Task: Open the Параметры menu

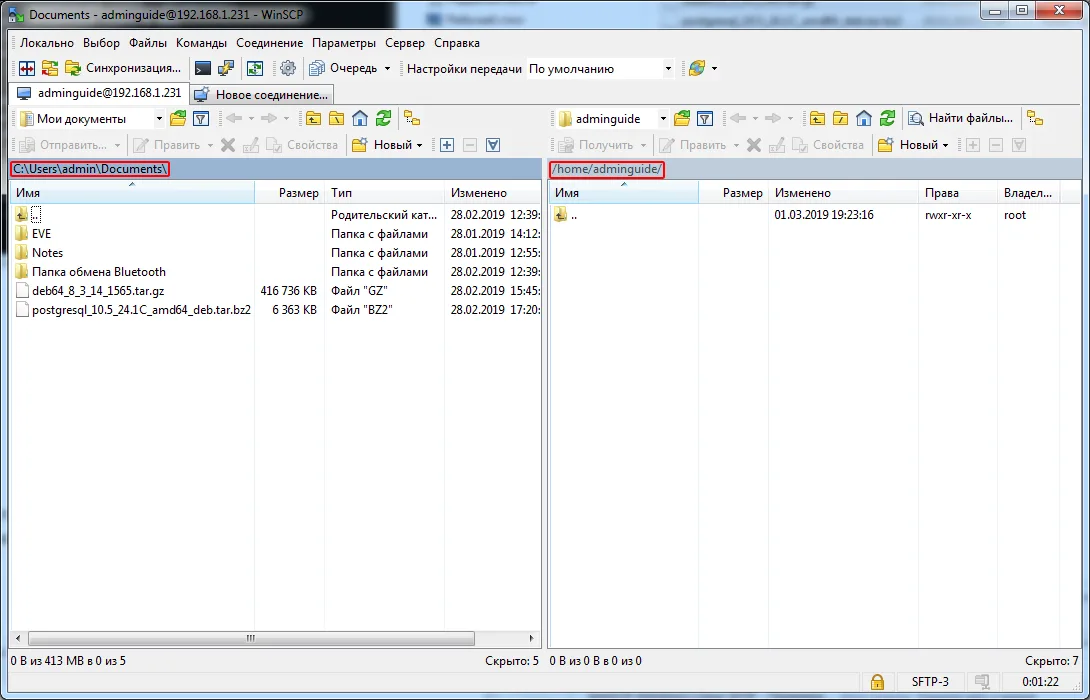Action: tap(344, 43)
